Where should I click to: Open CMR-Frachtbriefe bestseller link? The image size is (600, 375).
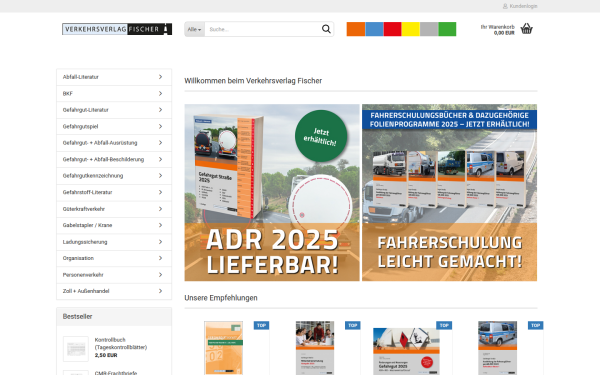coord(116,373)
